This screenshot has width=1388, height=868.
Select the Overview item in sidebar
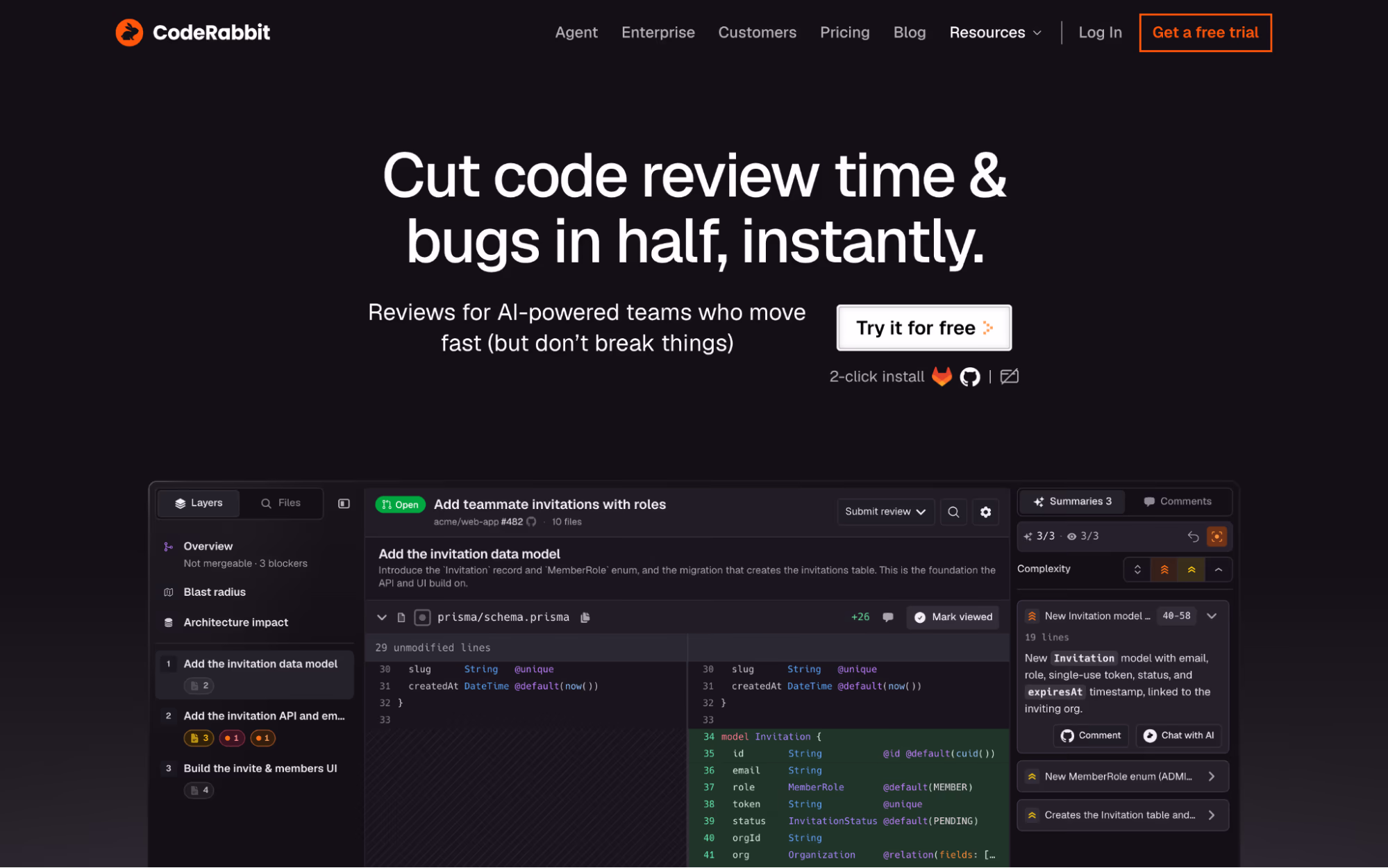pos(255,554)
